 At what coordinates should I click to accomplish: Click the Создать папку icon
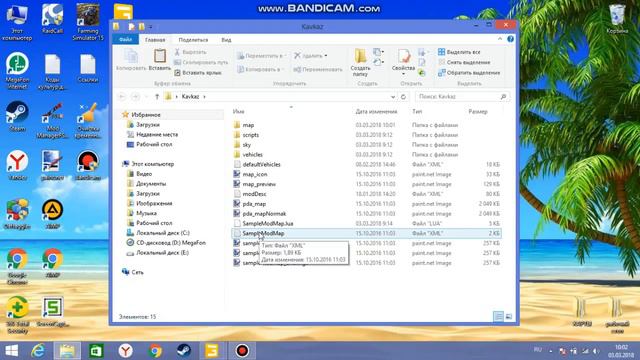point(360,56)
